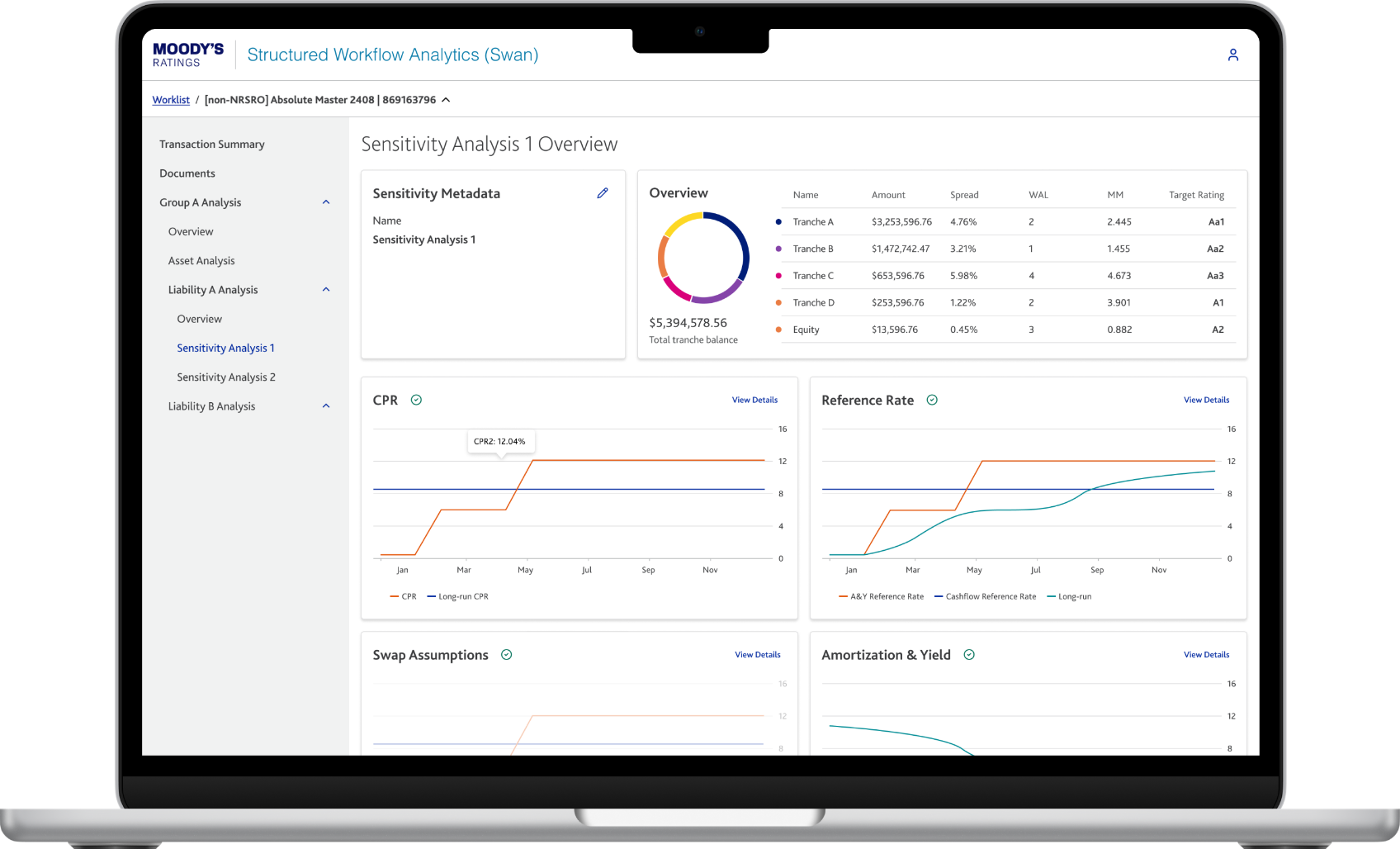Viewport: 1400px width, 849px height.
Task: Toggle the Liability B Analysis chevron
Action: coord(326,406)
